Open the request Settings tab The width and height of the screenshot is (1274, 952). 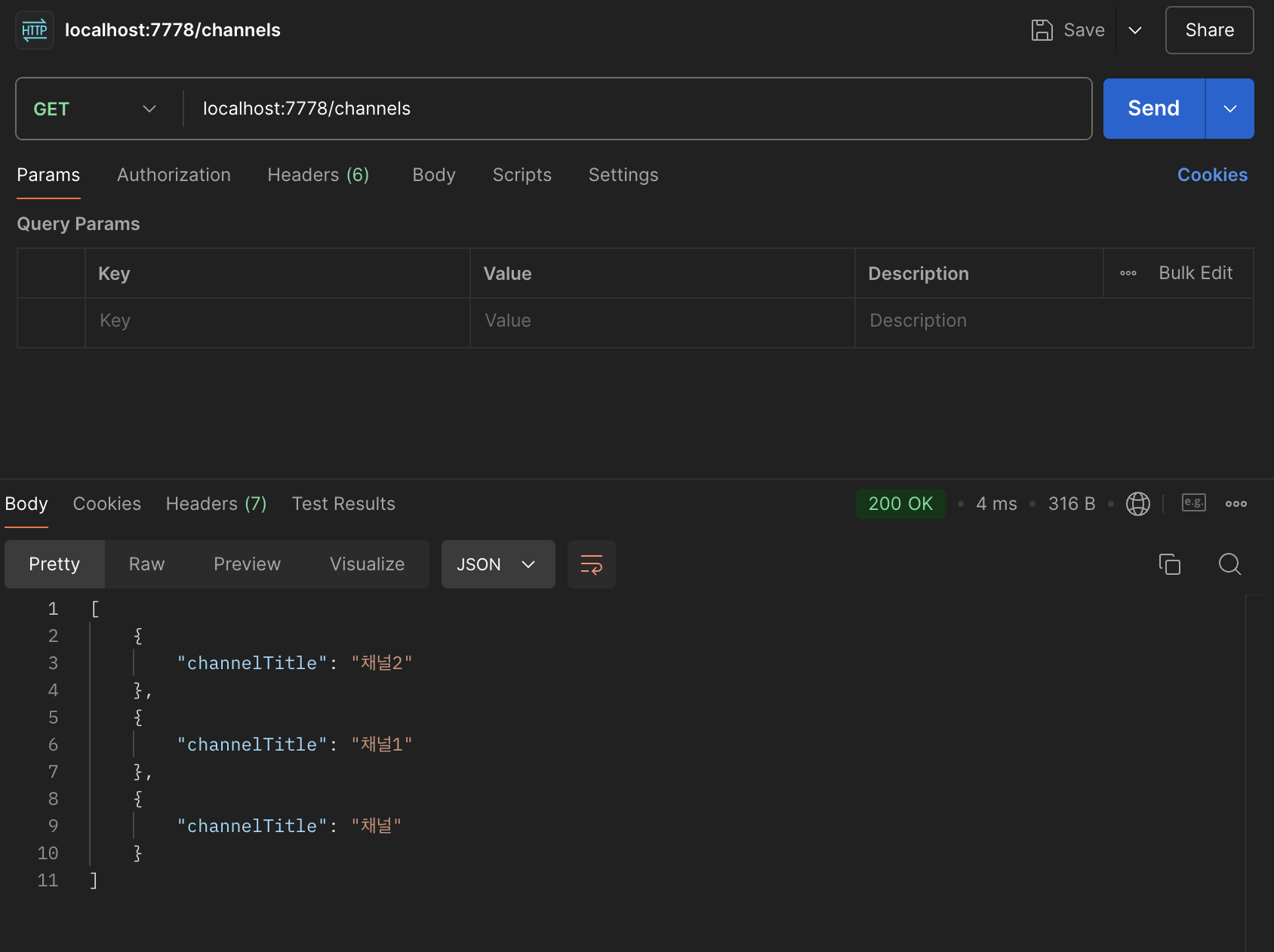623,175
